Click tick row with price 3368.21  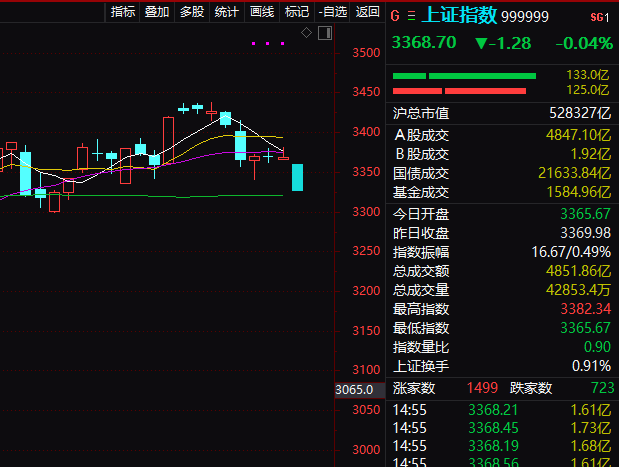point(502,410)
